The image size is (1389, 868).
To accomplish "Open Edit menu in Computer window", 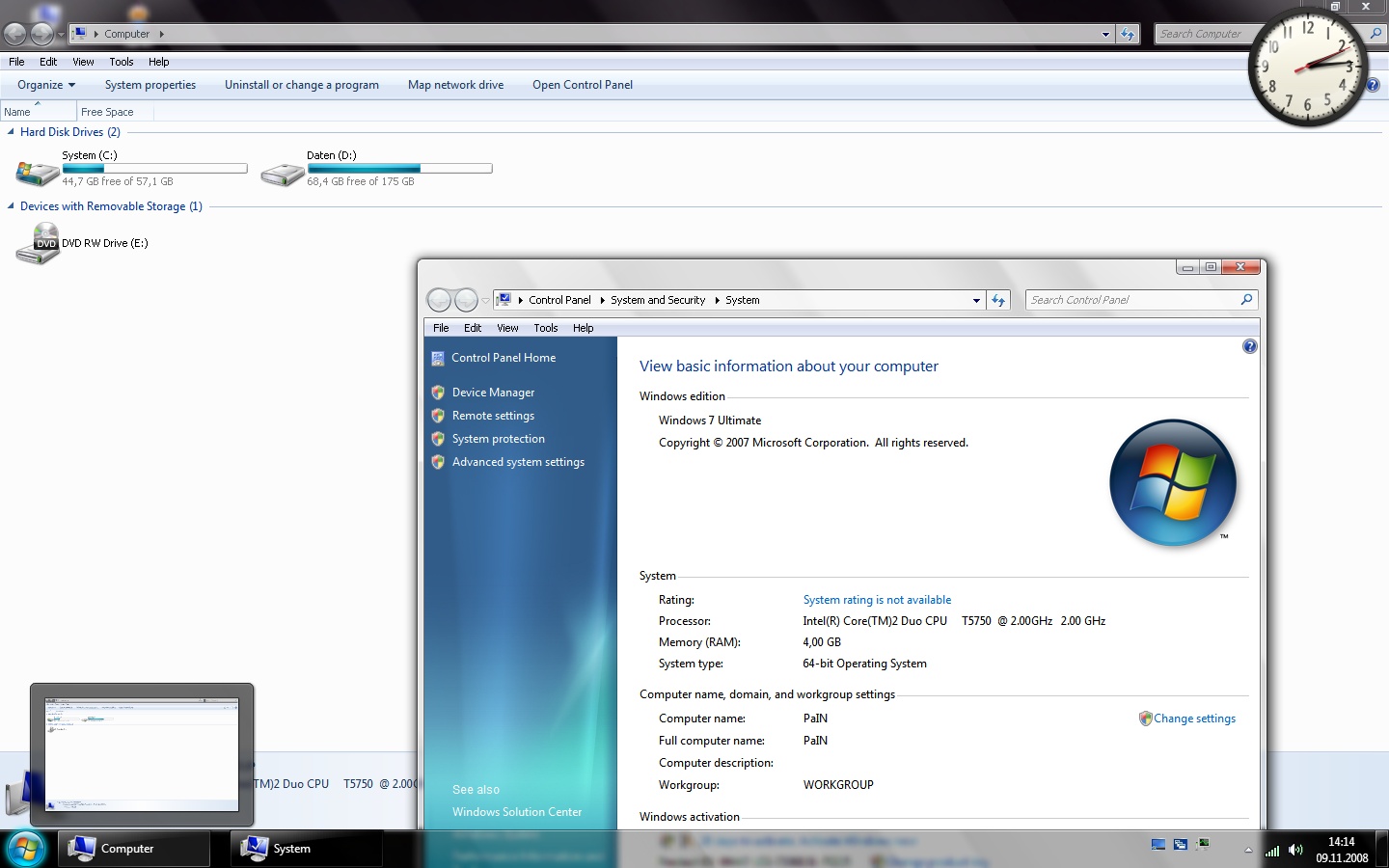I will tap(48, 62).
